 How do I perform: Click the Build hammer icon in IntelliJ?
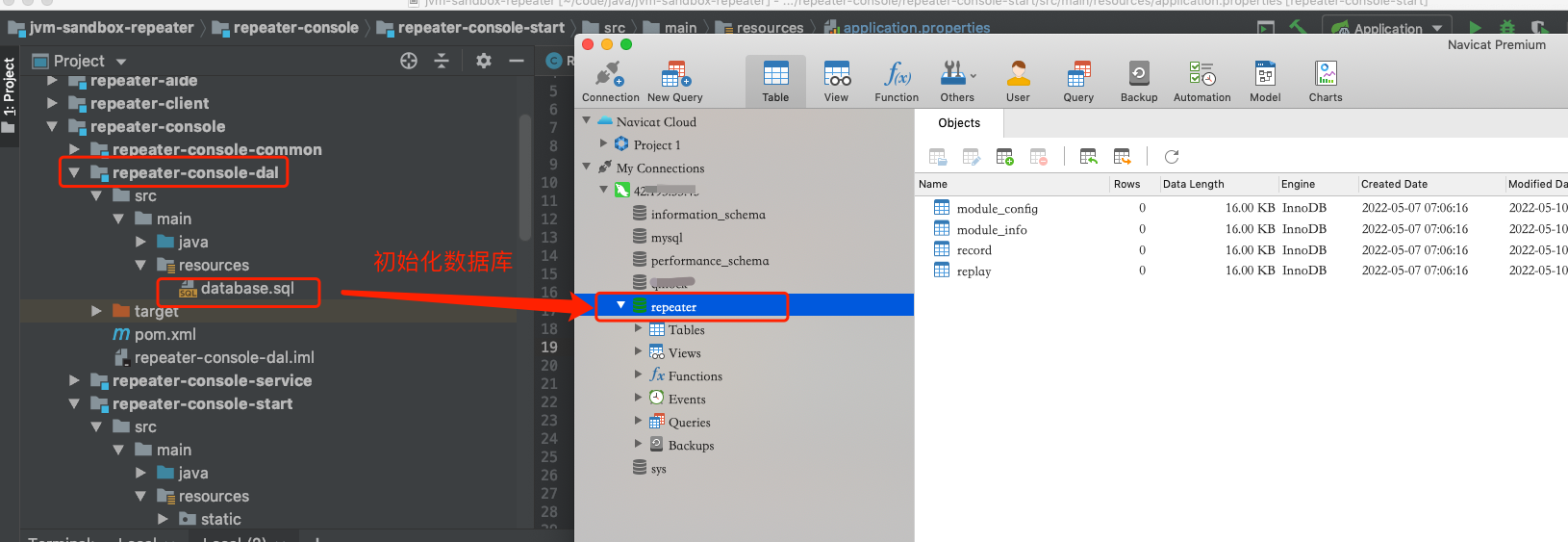click(1299, 27)
